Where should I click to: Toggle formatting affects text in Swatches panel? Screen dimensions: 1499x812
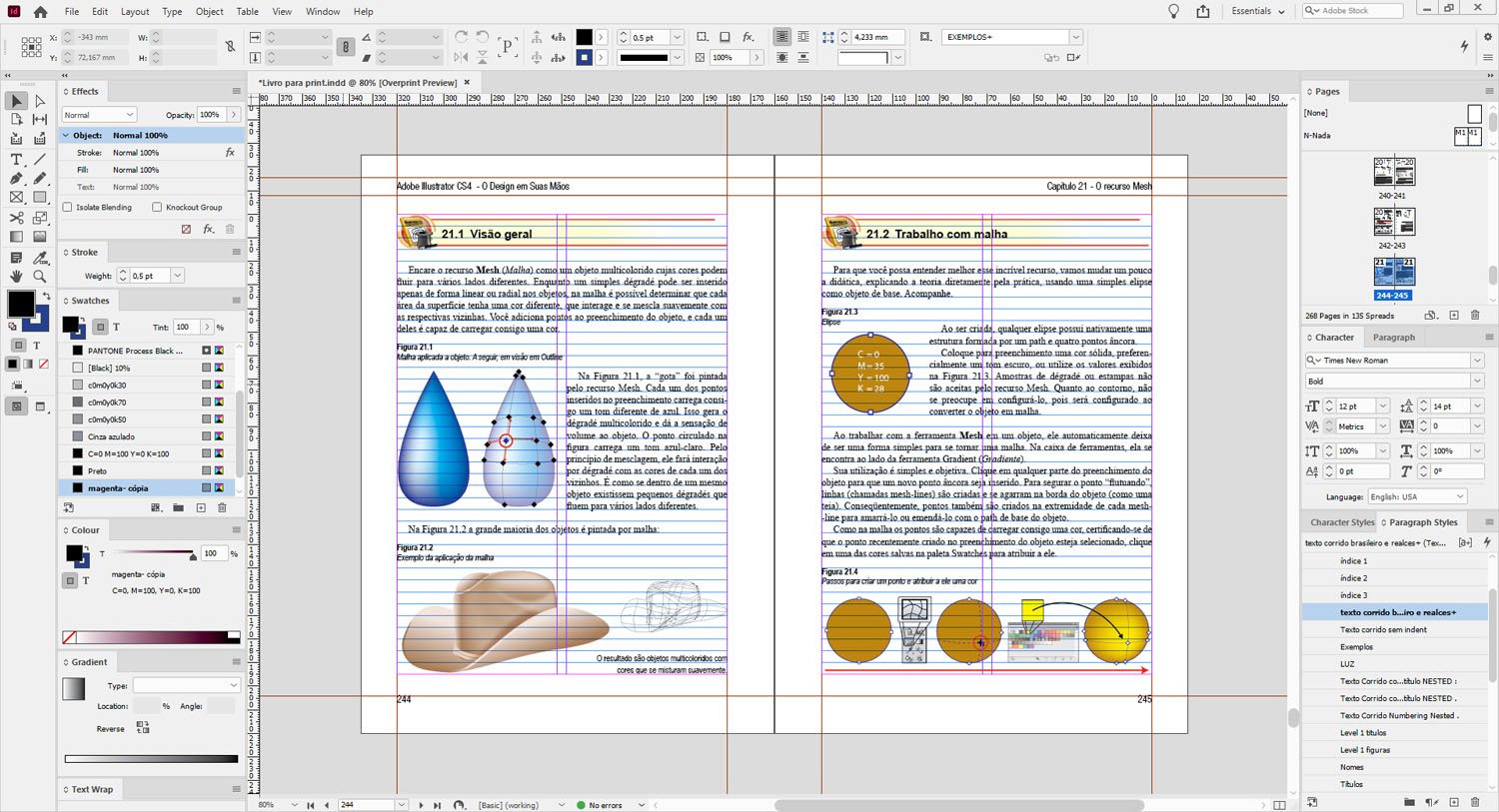click(x=116, y=327)
